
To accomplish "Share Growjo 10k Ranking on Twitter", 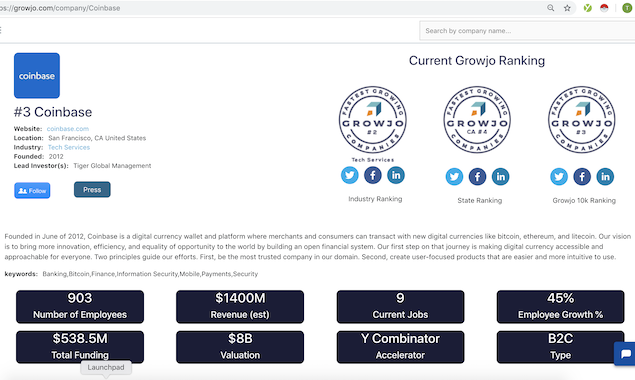I will 559,177.
